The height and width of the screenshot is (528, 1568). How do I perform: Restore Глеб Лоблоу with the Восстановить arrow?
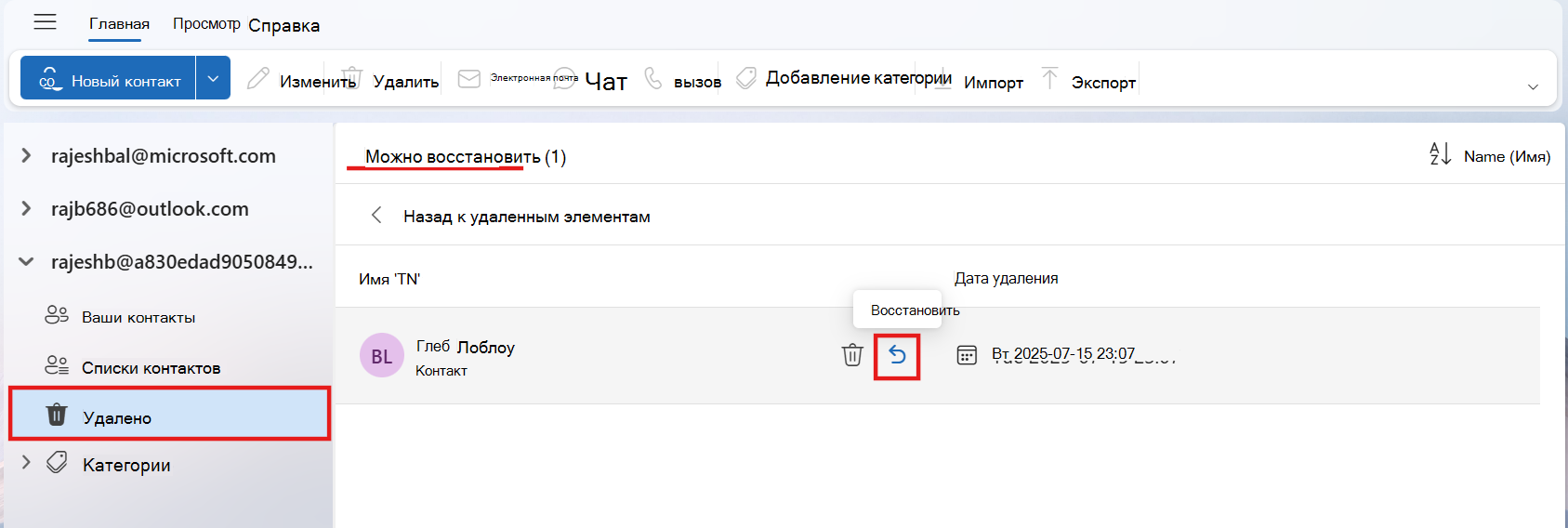(x=897, y=355)
